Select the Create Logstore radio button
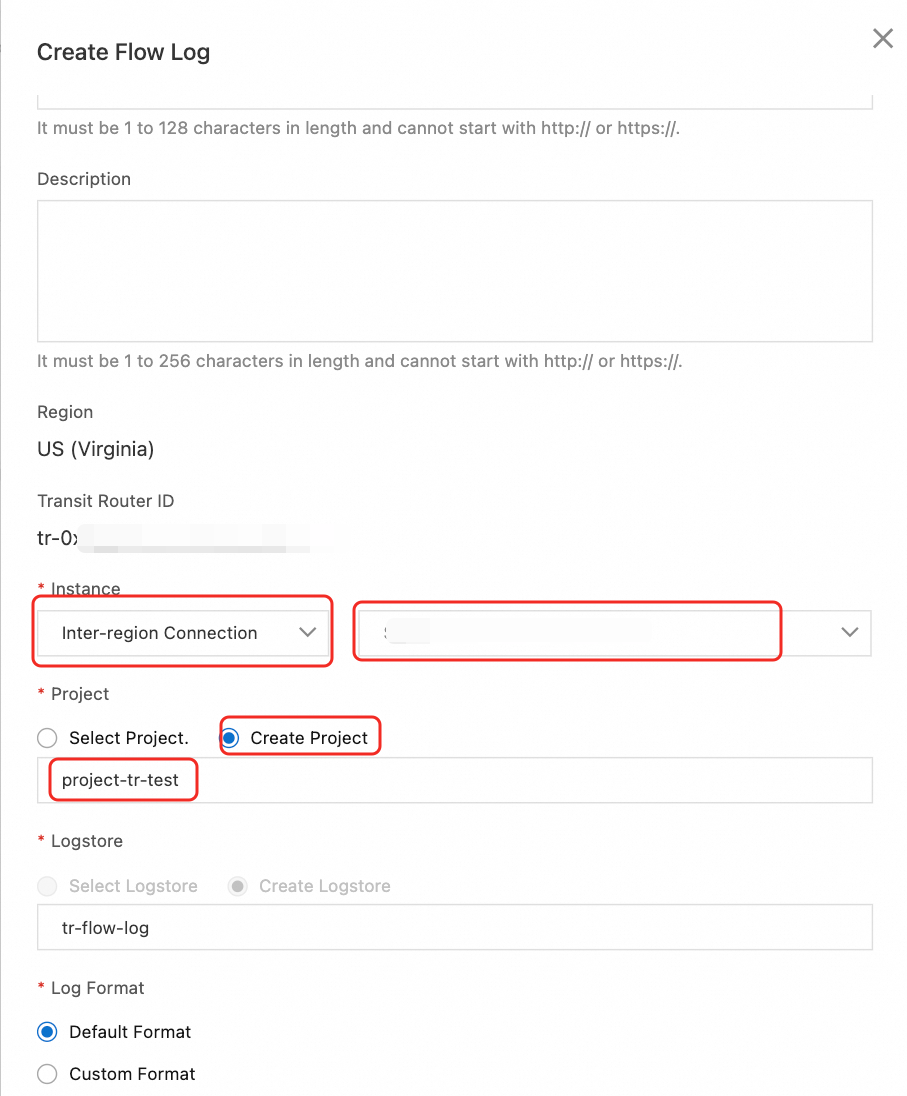Viewport: 907px width, 1096px height. click(237, 886)
